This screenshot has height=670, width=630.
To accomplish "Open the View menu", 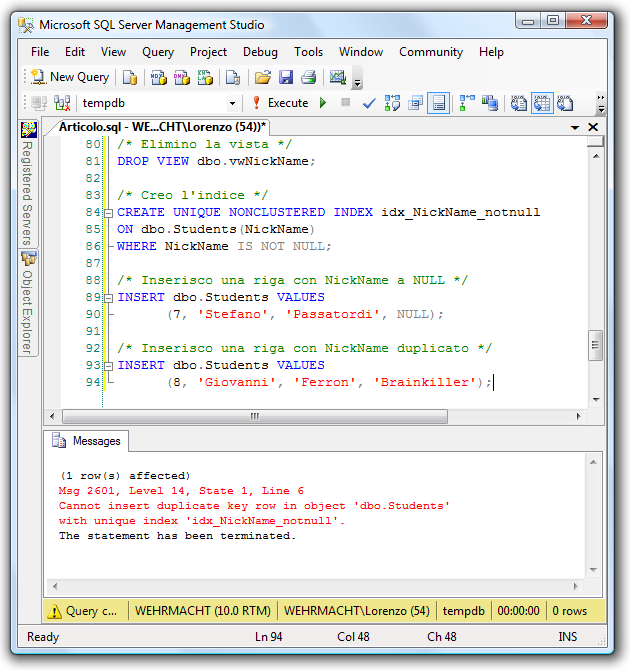I will 113,52.
